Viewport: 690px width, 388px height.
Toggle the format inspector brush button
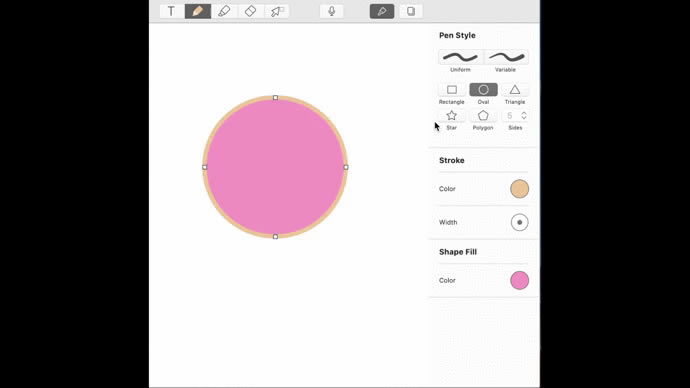coord(382,11)
